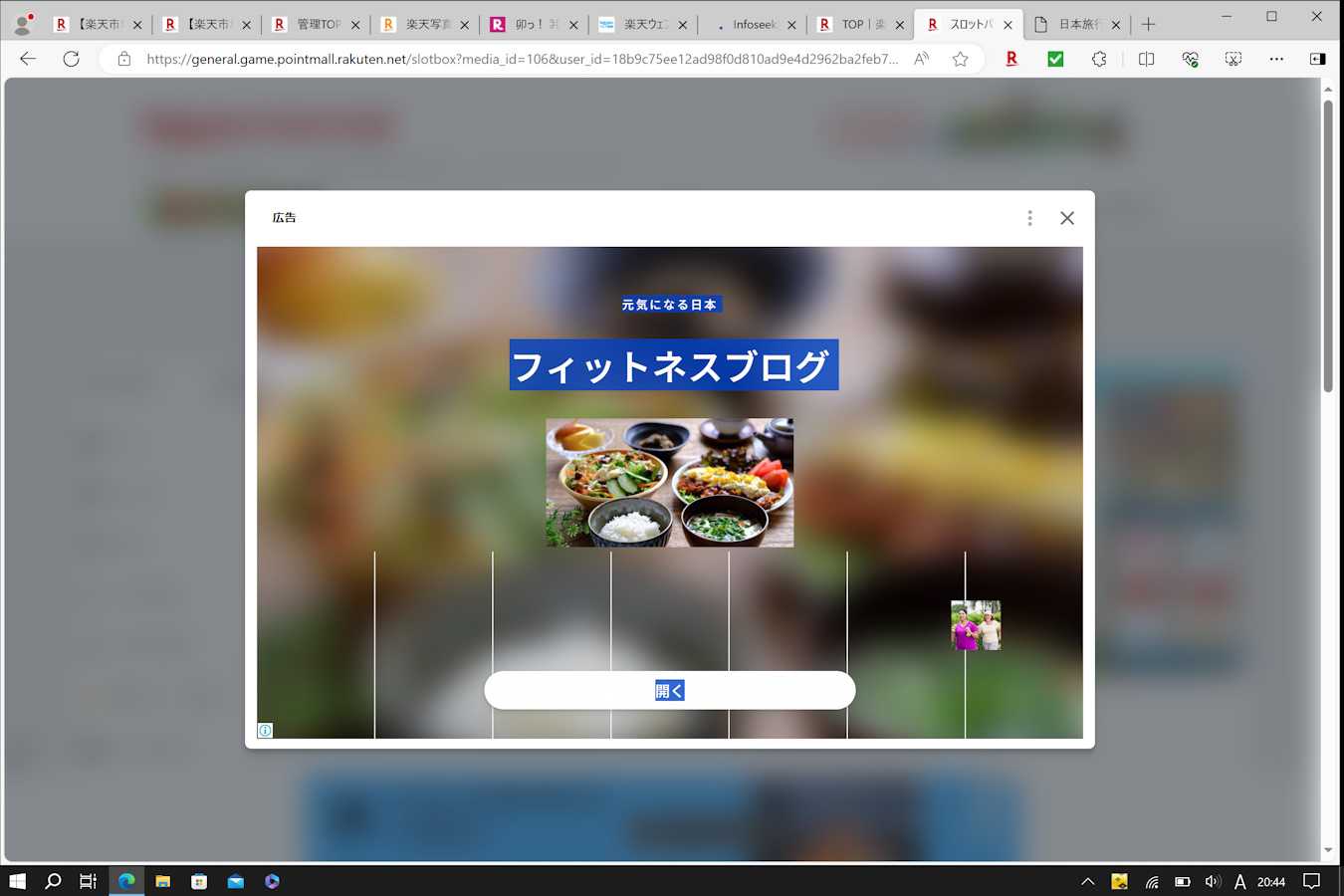The height and width of the screenshot is (896, 1344).
Task: Close the 楽天写真 tab
Action: tap(464, 25)
